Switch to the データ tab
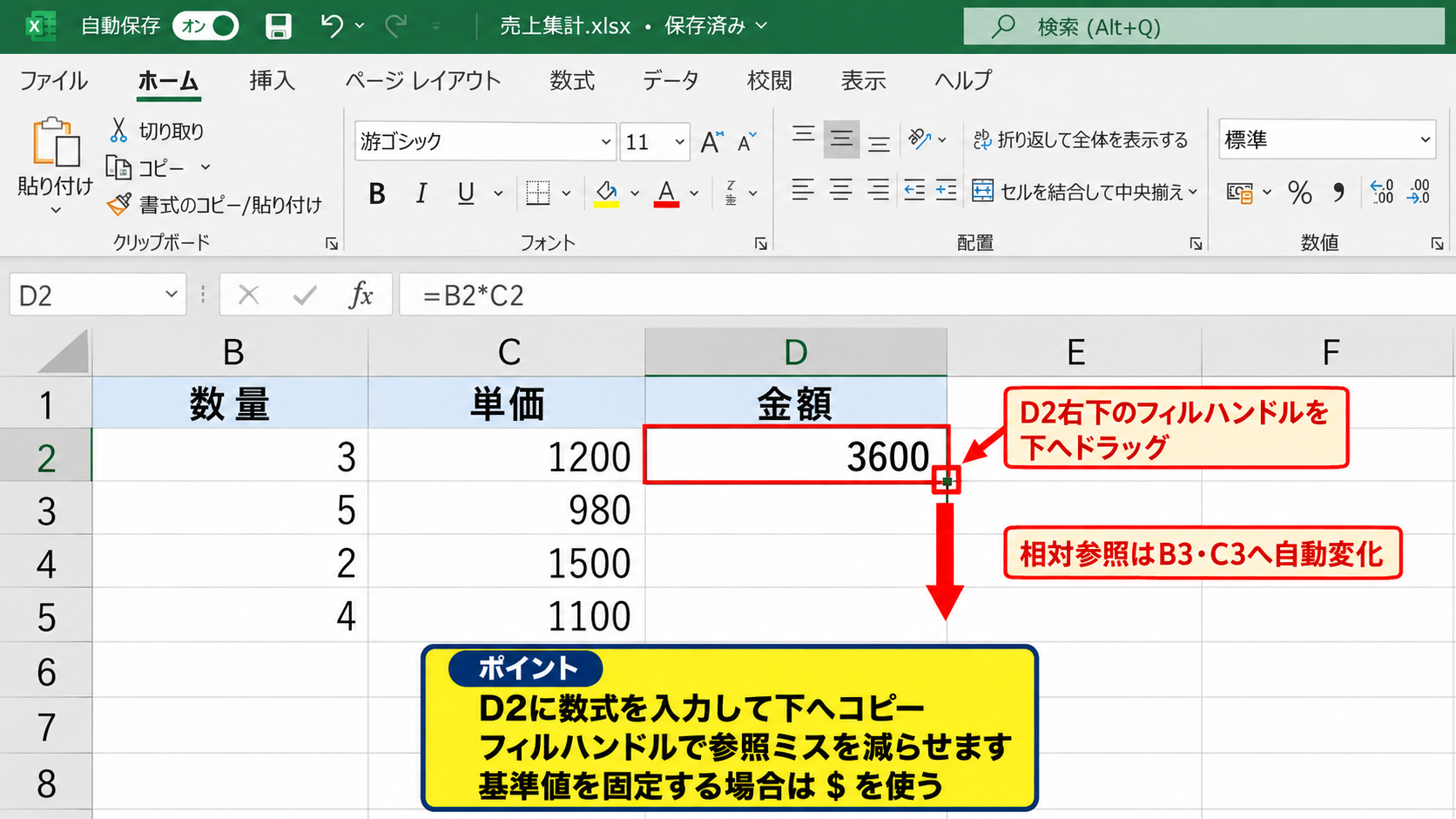Image resolution: width=1456 pixels, height=819 pixels. pyautogui.click(x=671, y=81)
